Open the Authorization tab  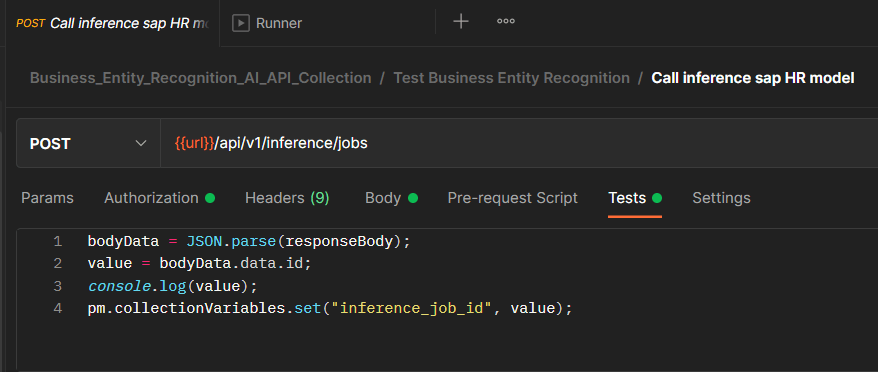pos(159,198)
